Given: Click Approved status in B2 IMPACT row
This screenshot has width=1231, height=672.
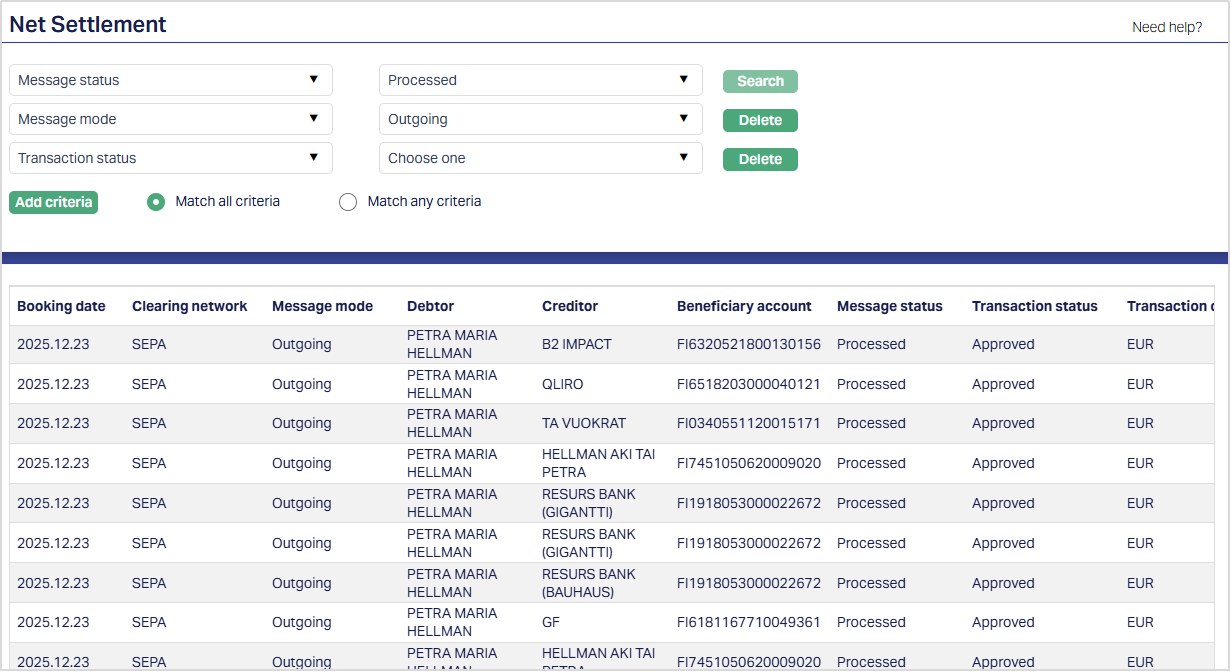Looking at the screenshot, I should (1003, 344).
